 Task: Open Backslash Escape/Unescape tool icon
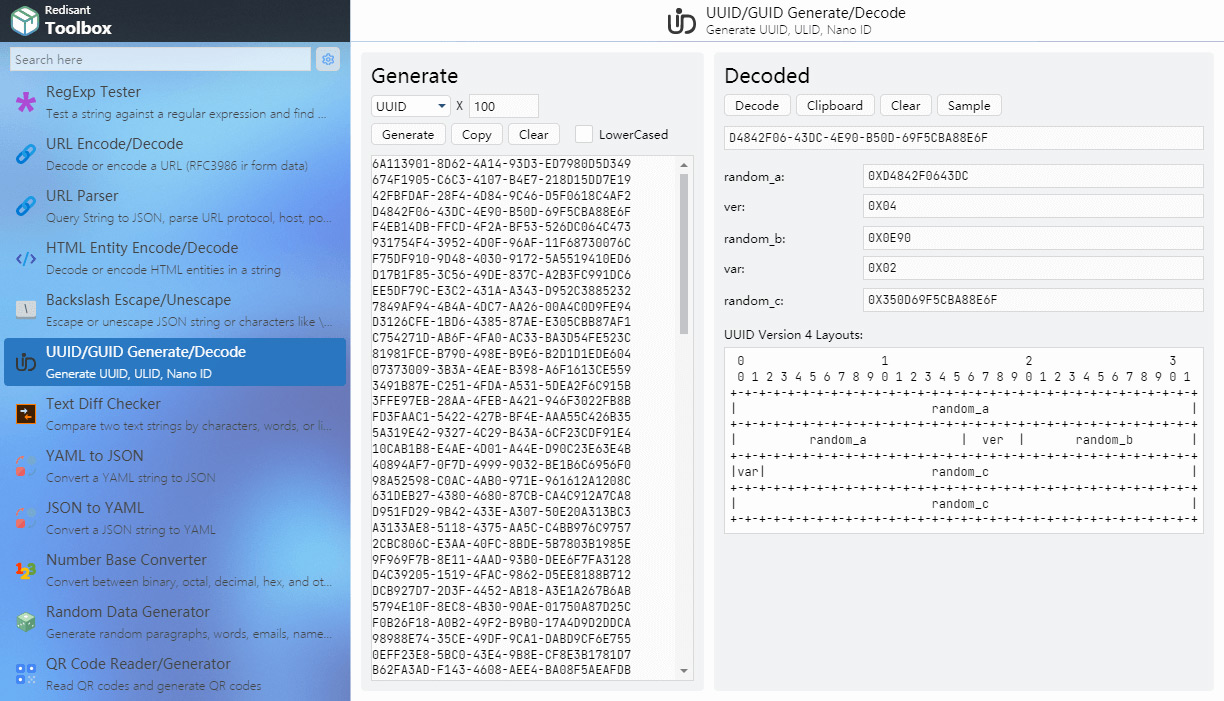[26, 310]
